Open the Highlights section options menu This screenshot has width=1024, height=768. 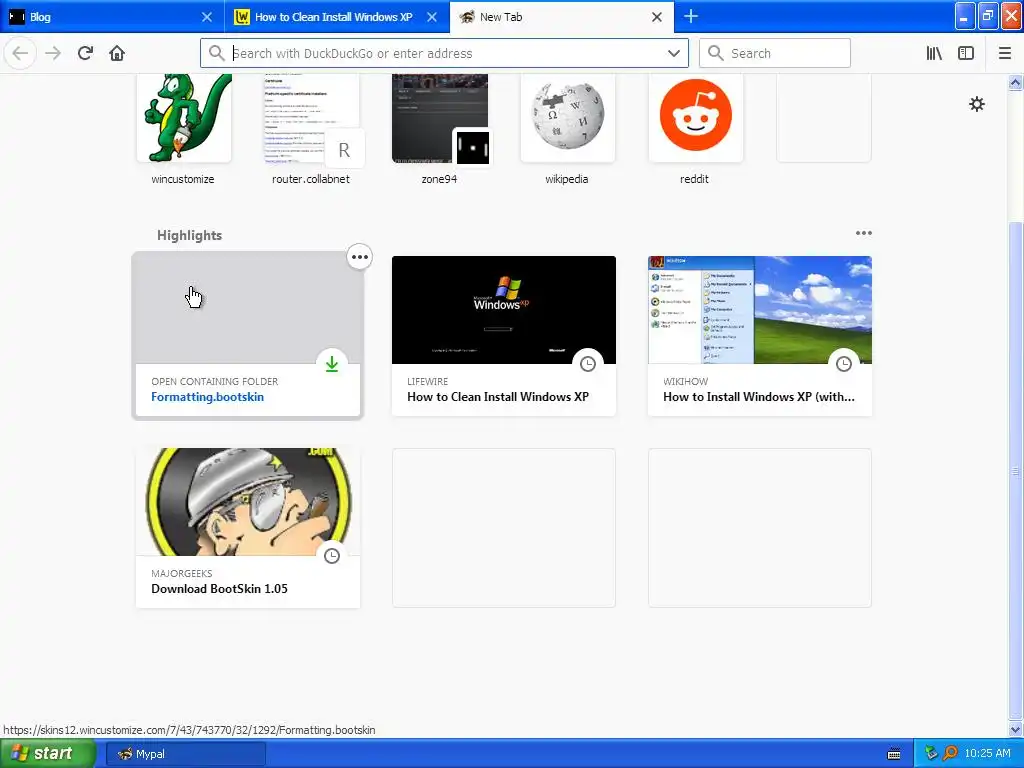[x=863, y=233]
